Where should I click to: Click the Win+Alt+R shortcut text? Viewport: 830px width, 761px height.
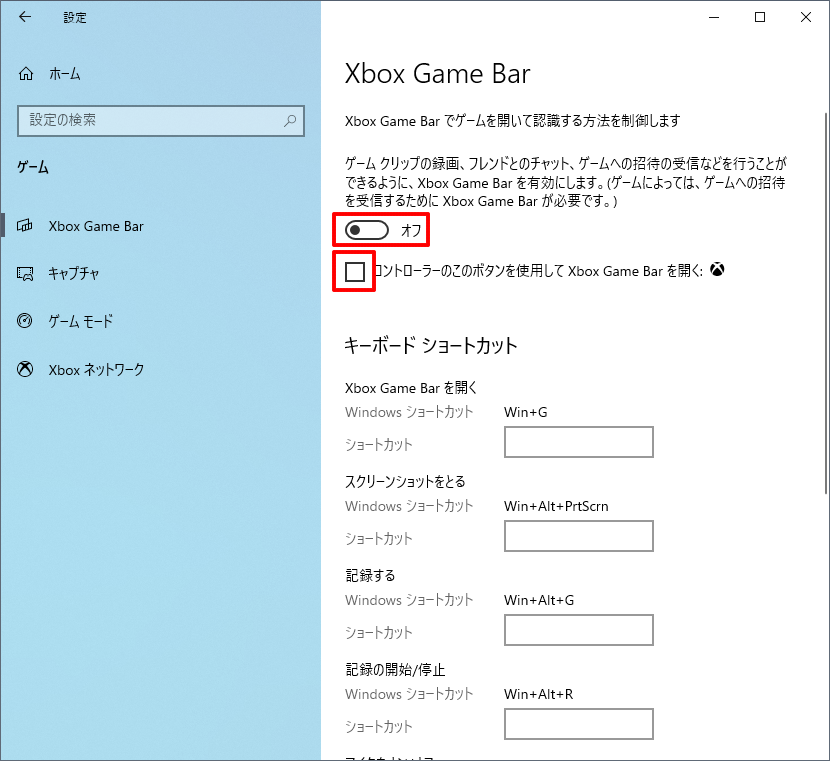click(x=538, y=694)
